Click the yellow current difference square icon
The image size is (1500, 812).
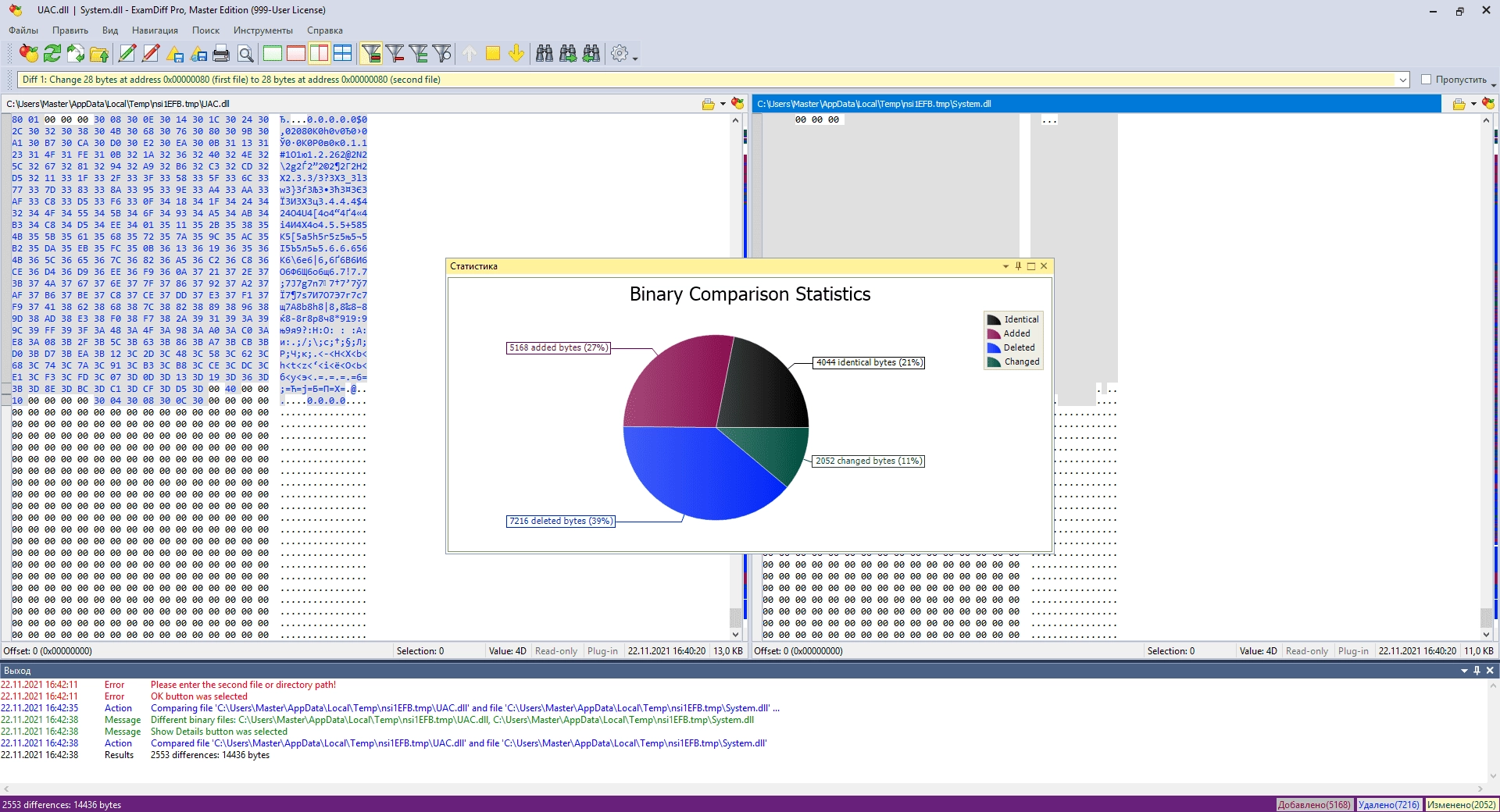[493, 53]
